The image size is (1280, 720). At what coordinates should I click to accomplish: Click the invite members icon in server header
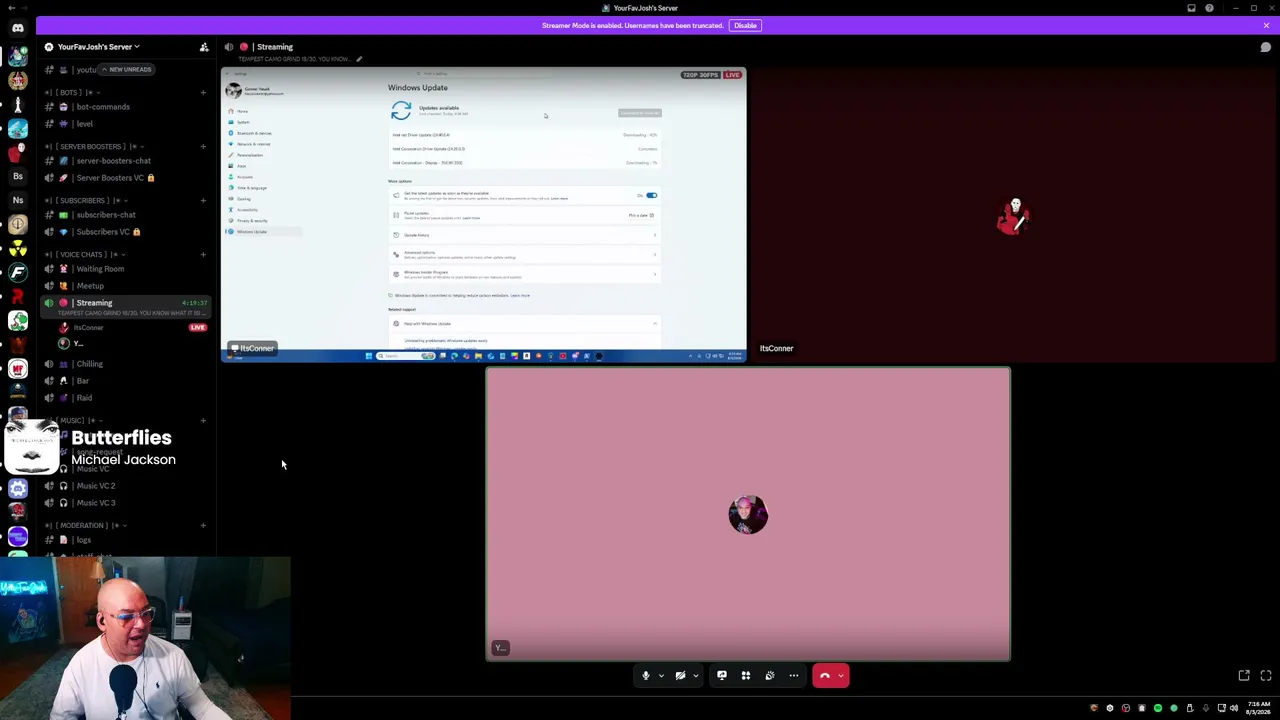click(x=204, y=47)
